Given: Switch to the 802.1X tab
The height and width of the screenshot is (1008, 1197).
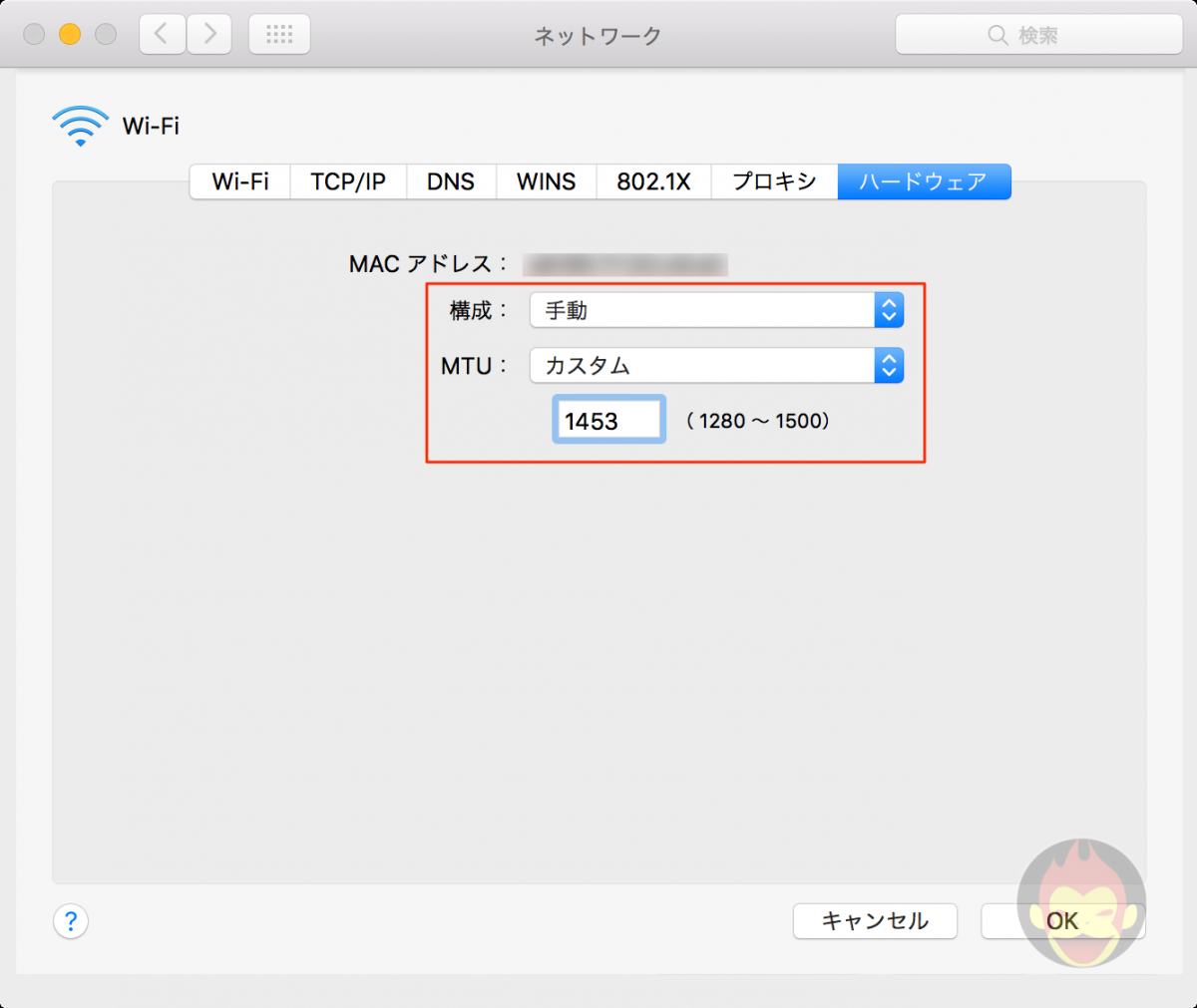Looking at the screenshot, I should (653, 181).
